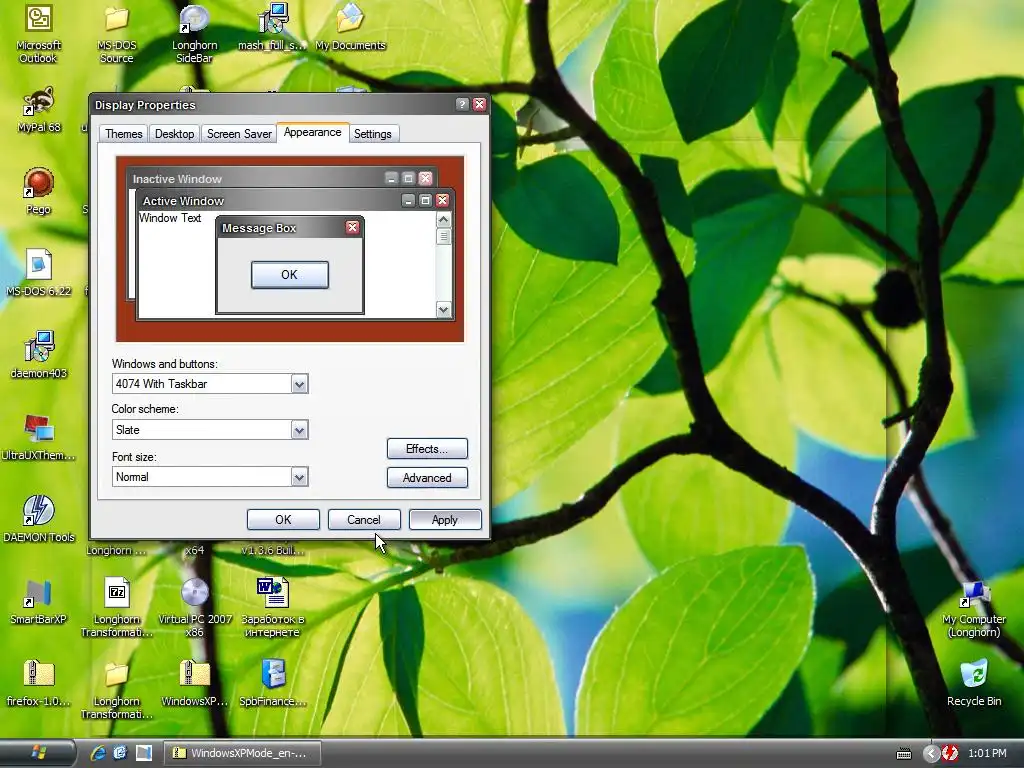Image resolution: width=1024 pixels, height=768 pixels.
Task: Click the second quick launch browser icon
Action: 120,753
